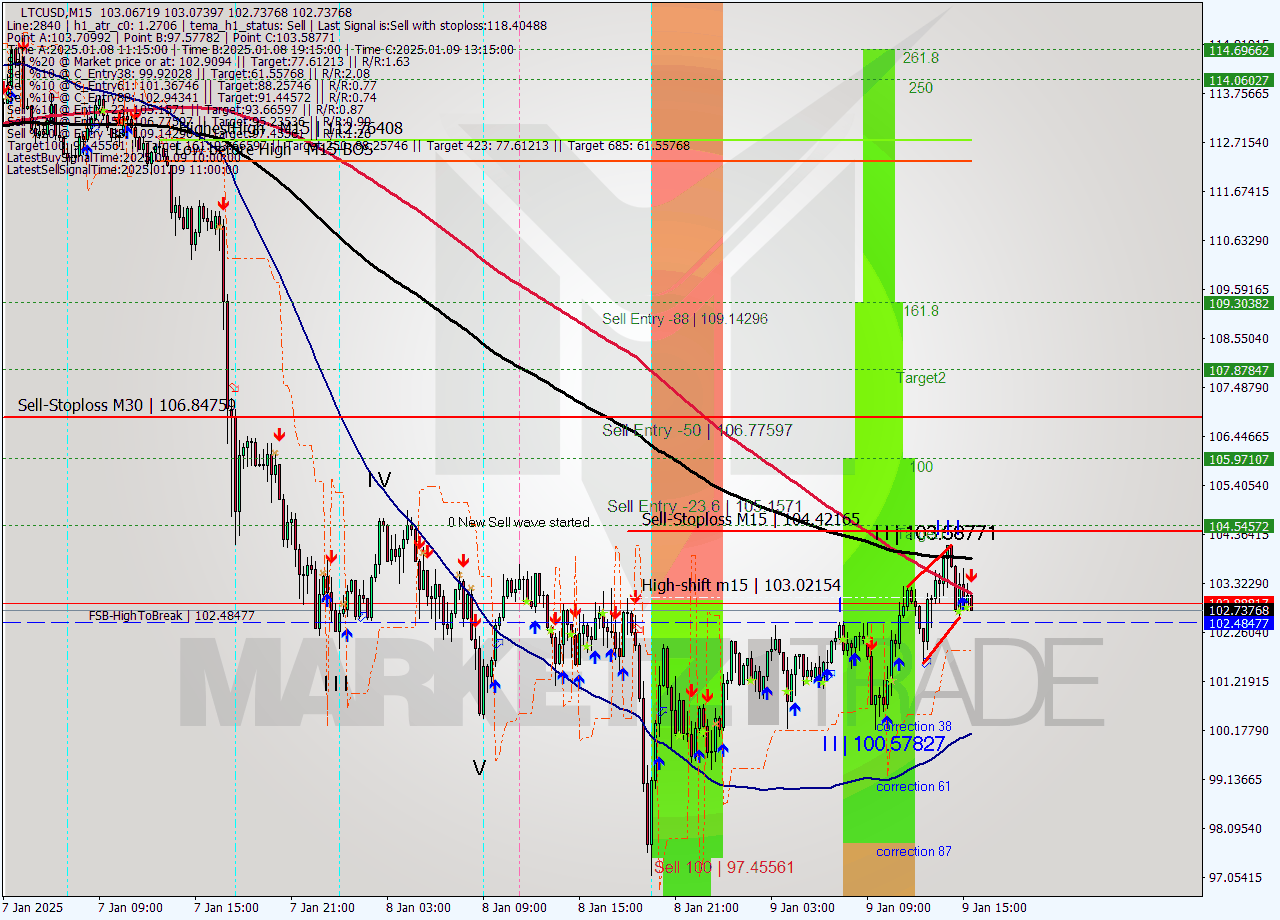1280x920 pixels.
Task: Click the 114.69662 price tag on axis
Action: pos(1240,49)
